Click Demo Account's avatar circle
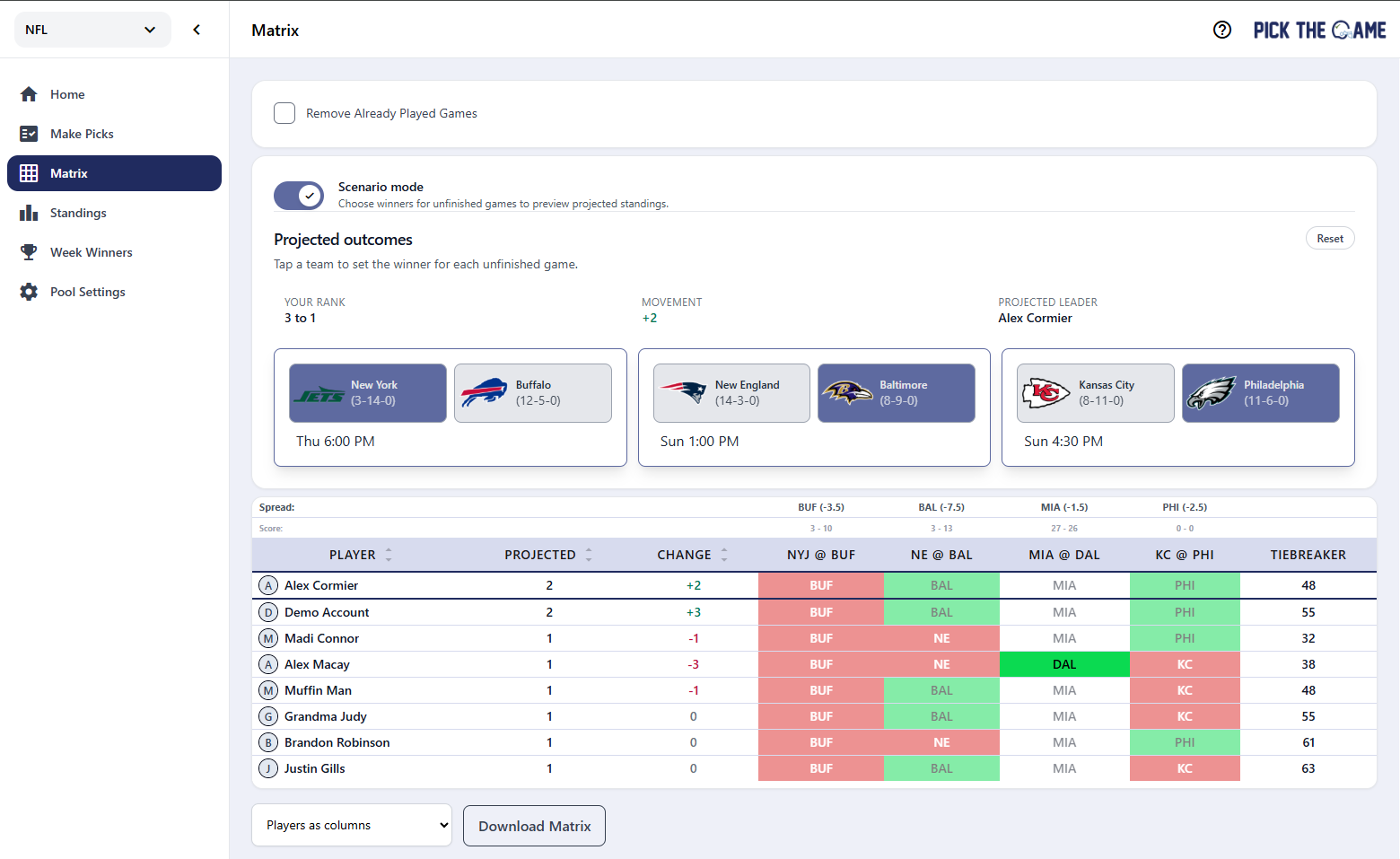Image resolution: width=1400 pixels, height=859 pixels. [268, 612]
